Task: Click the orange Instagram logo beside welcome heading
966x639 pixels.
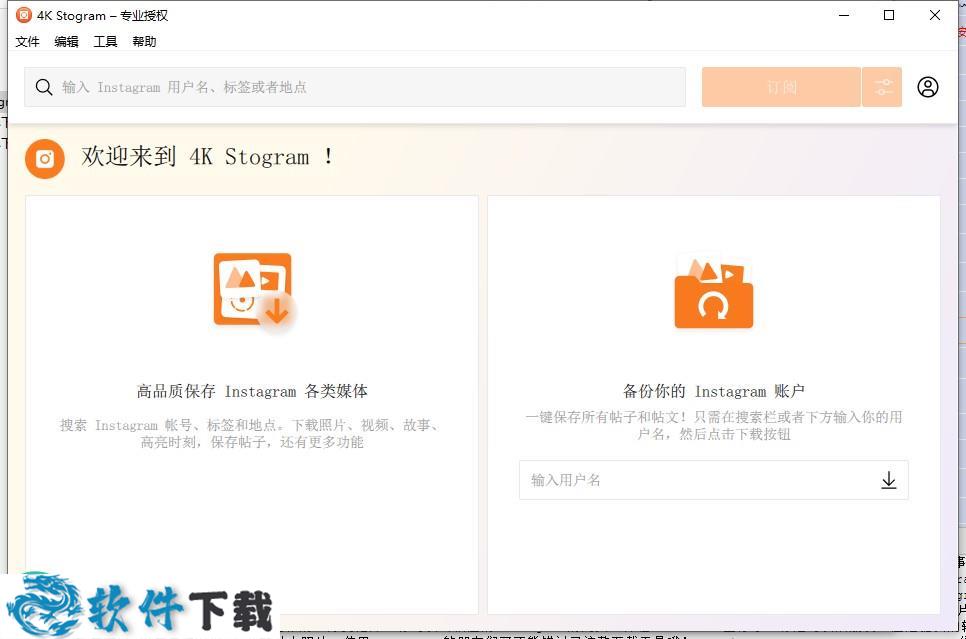Action: pyautogui.click(x=44, y=158)
